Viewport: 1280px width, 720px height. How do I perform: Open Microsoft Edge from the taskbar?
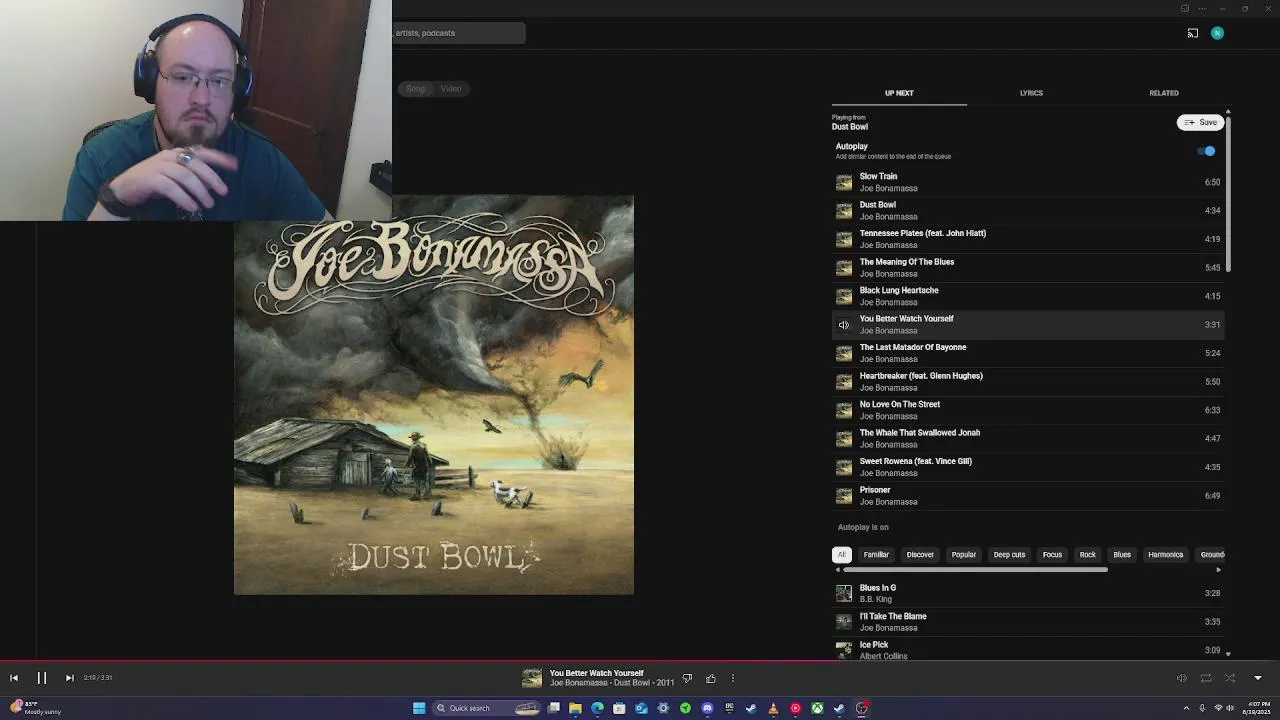pos(597,708)
